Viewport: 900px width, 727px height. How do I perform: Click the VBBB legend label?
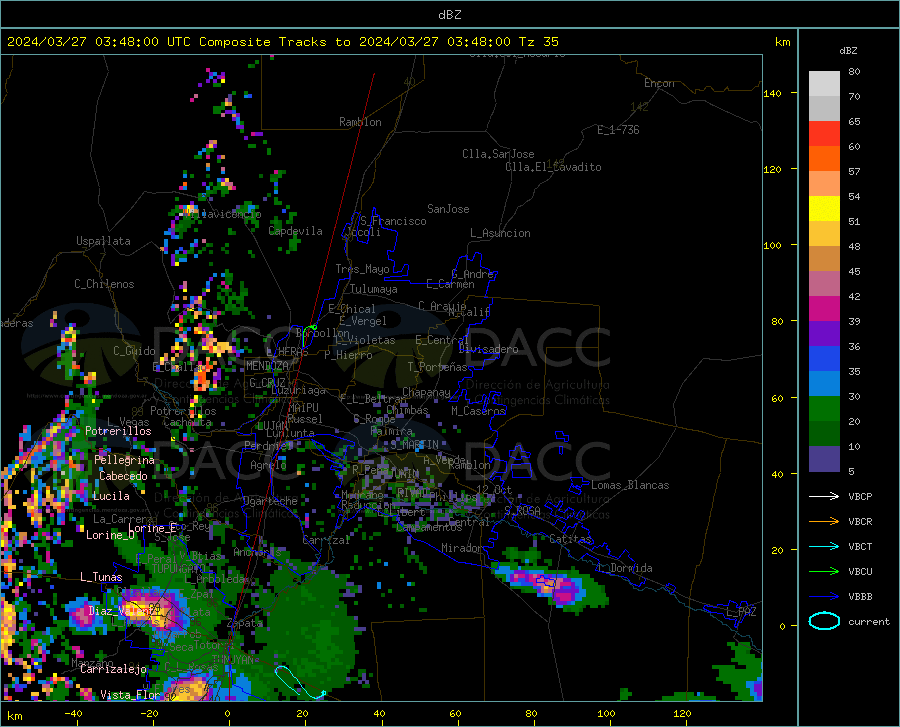860,596
